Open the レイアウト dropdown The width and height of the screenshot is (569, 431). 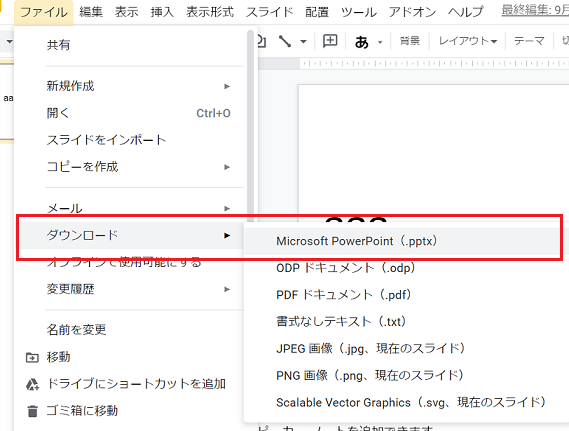point(468,41)
